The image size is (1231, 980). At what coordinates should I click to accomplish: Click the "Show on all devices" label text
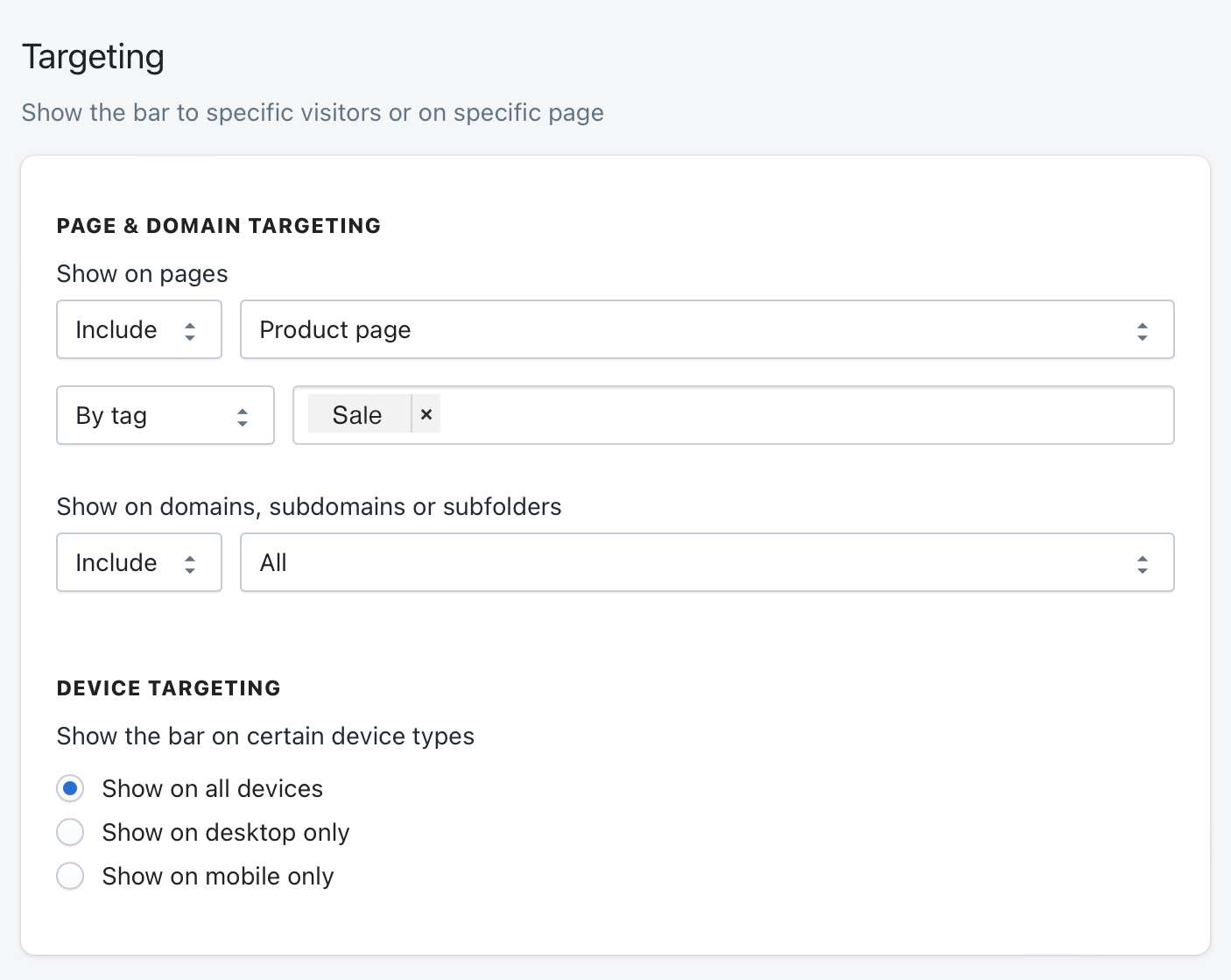(213, 788)
